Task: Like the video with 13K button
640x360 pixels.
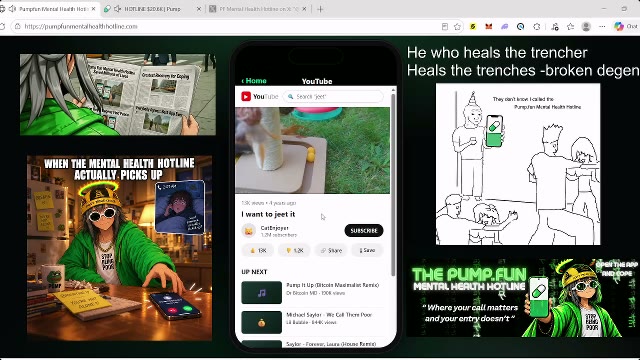Action: (258, 251)
